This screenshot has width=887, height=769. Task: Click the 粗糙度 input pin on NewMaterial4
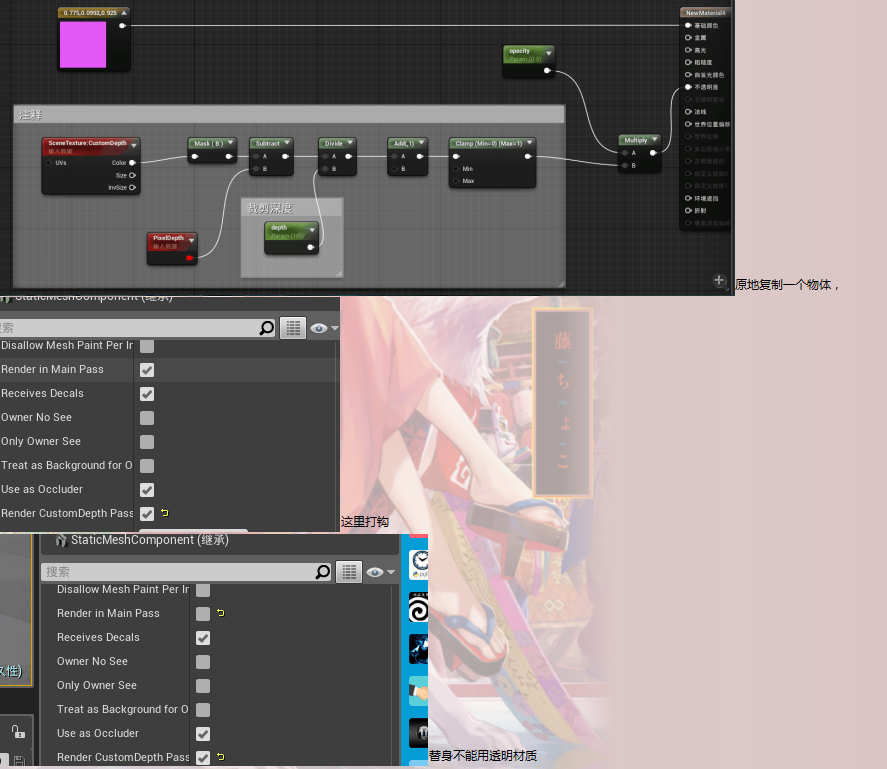point(688,62)
